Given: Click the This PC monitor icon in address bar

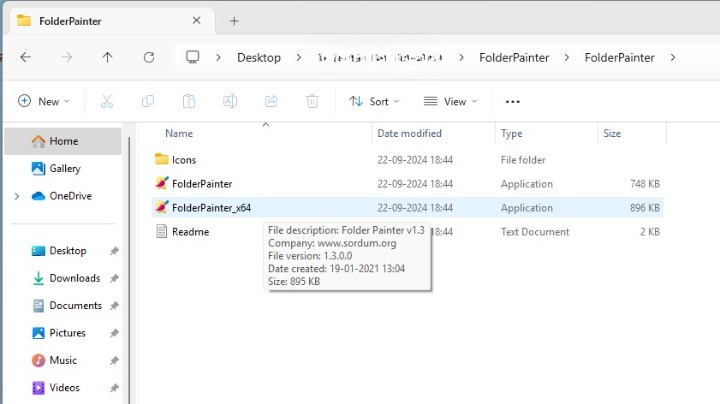Looking at the screenshot, I should [192, 57].
